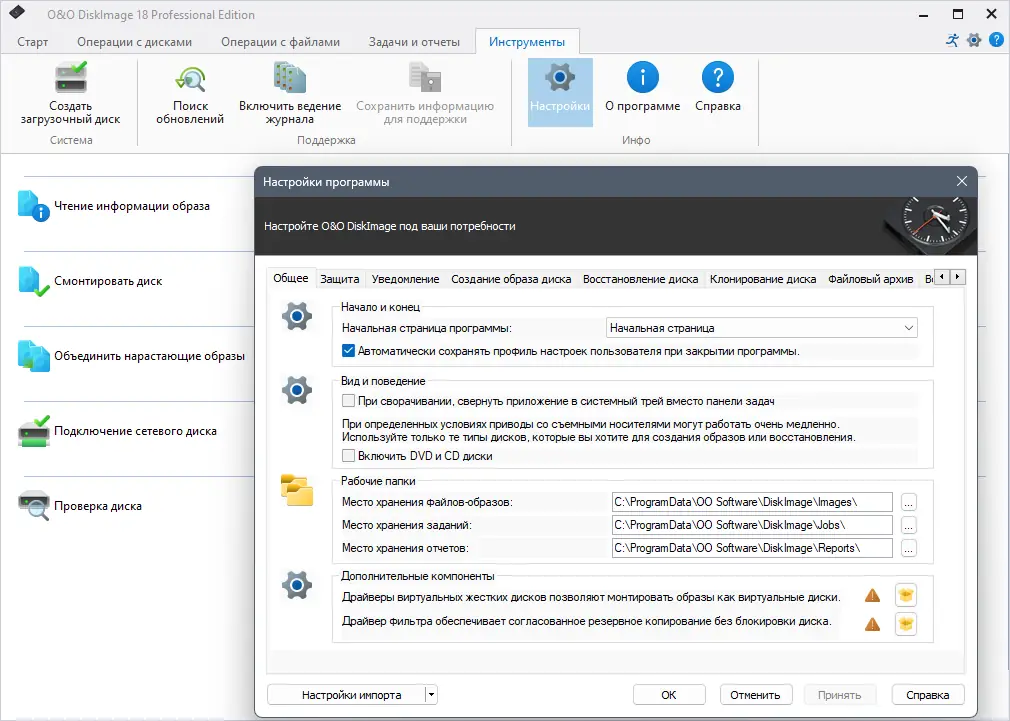Select the Инструменты ribbon tab

coord(527,42)
